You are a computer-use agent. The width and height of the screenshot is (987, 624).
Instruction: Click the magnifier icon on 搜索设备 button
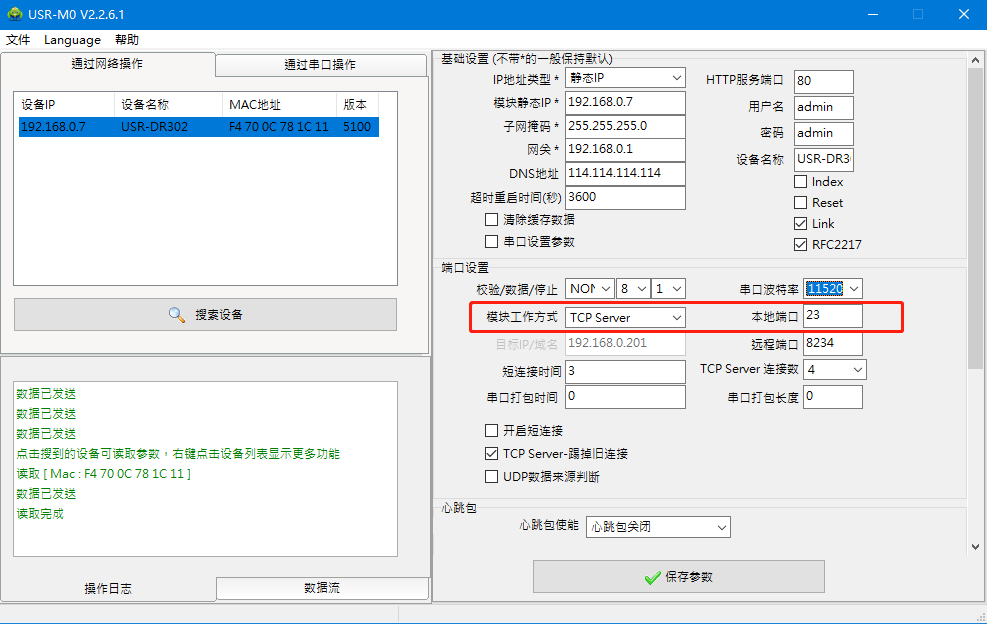[x=177, y=315]
